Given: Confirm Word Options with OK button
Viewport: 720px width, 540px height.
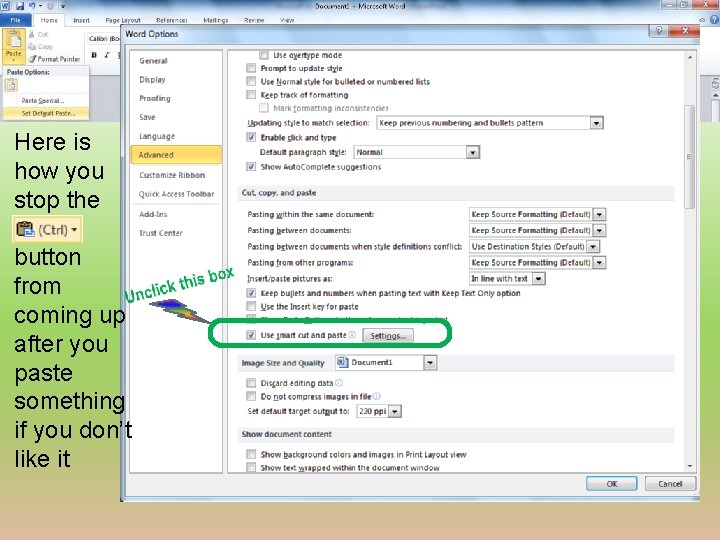Looking at the screenshot, I should [x=612, y=484].
